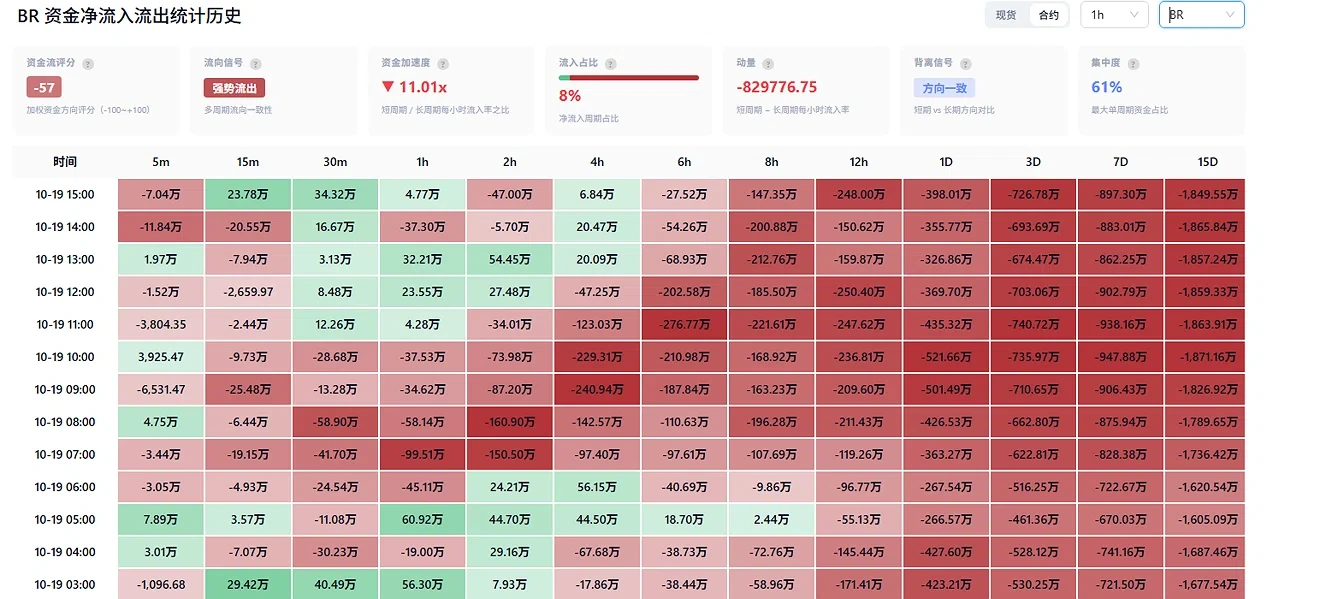Click the 56.15万 cell
1332x599 pixels.
(x=597, y=487)
